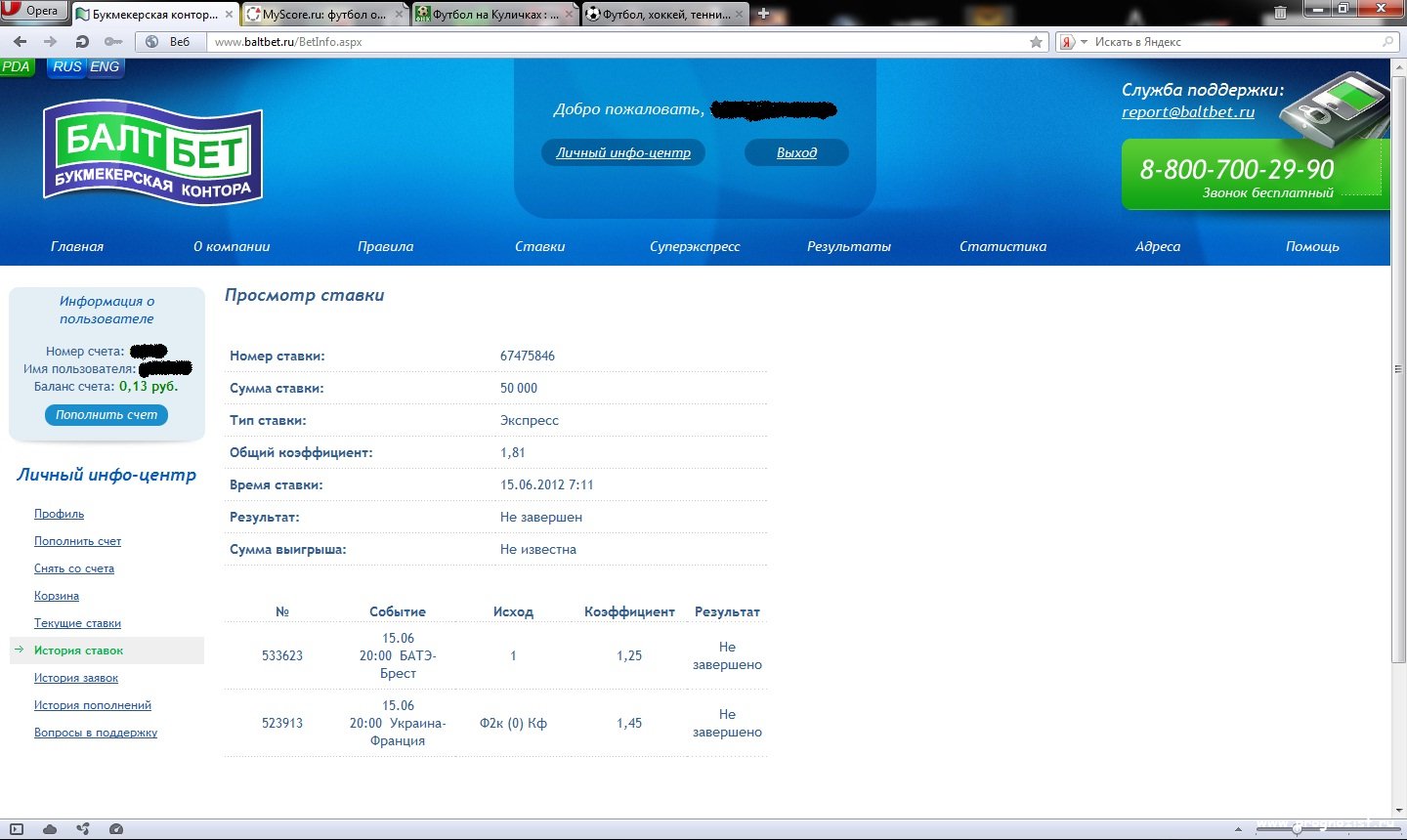This screenshot has height=840, width=1407.
Task: Focus the address bar URL field
Action: (x=616, y=42)
